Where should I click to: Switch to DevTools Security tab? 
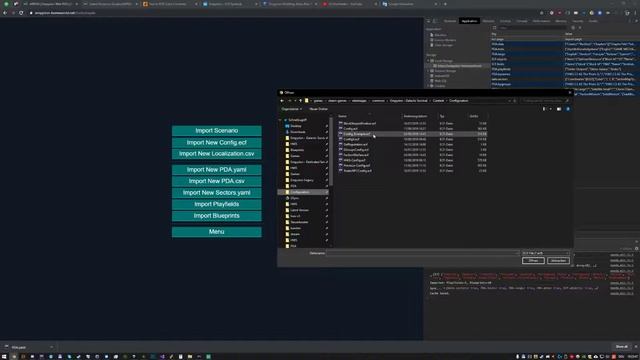[578, 21]
